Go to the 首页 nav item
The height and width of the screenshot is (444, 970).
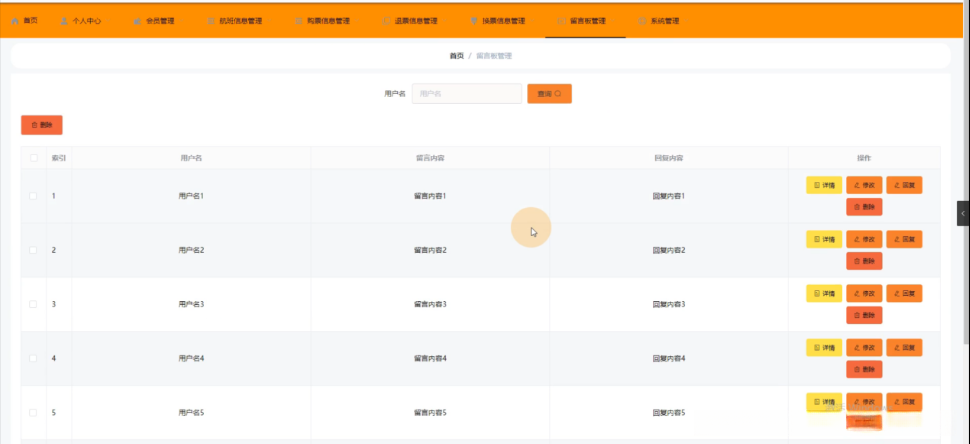[x=24, y=20]
